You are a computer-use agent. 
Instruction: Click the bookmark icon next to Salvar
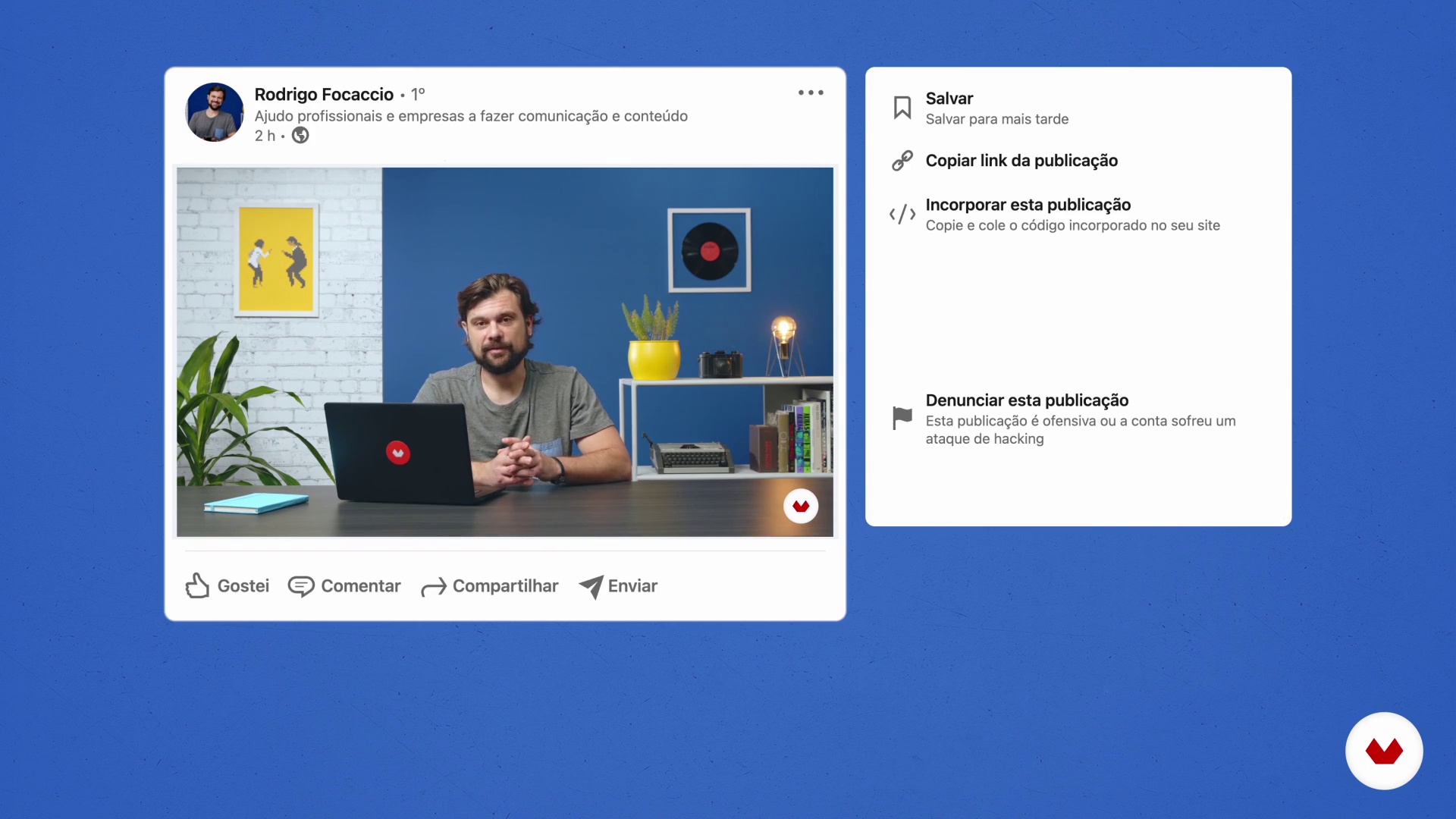click(902, 108)
